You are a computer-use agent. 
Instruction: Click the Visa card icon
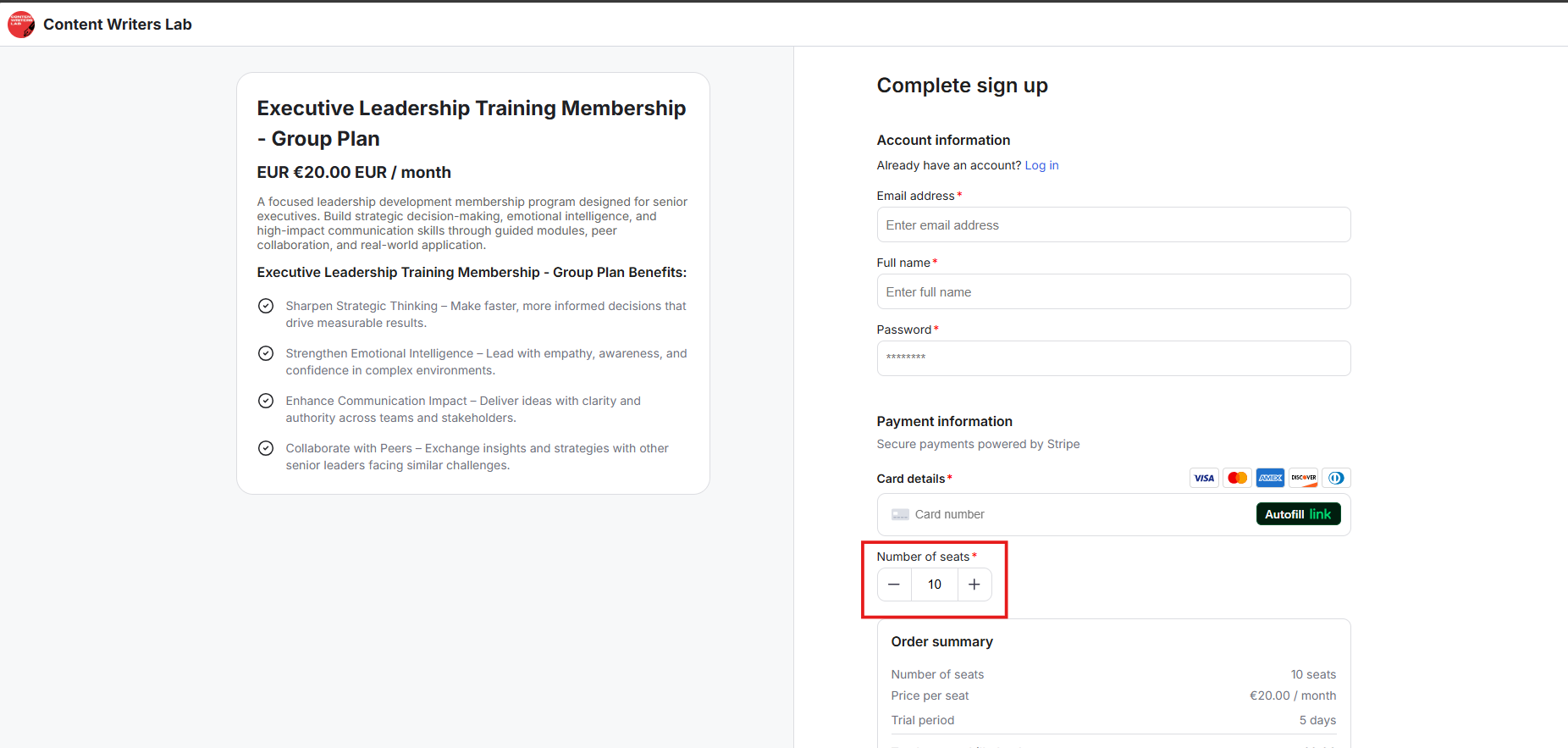tap(1204, 478)
